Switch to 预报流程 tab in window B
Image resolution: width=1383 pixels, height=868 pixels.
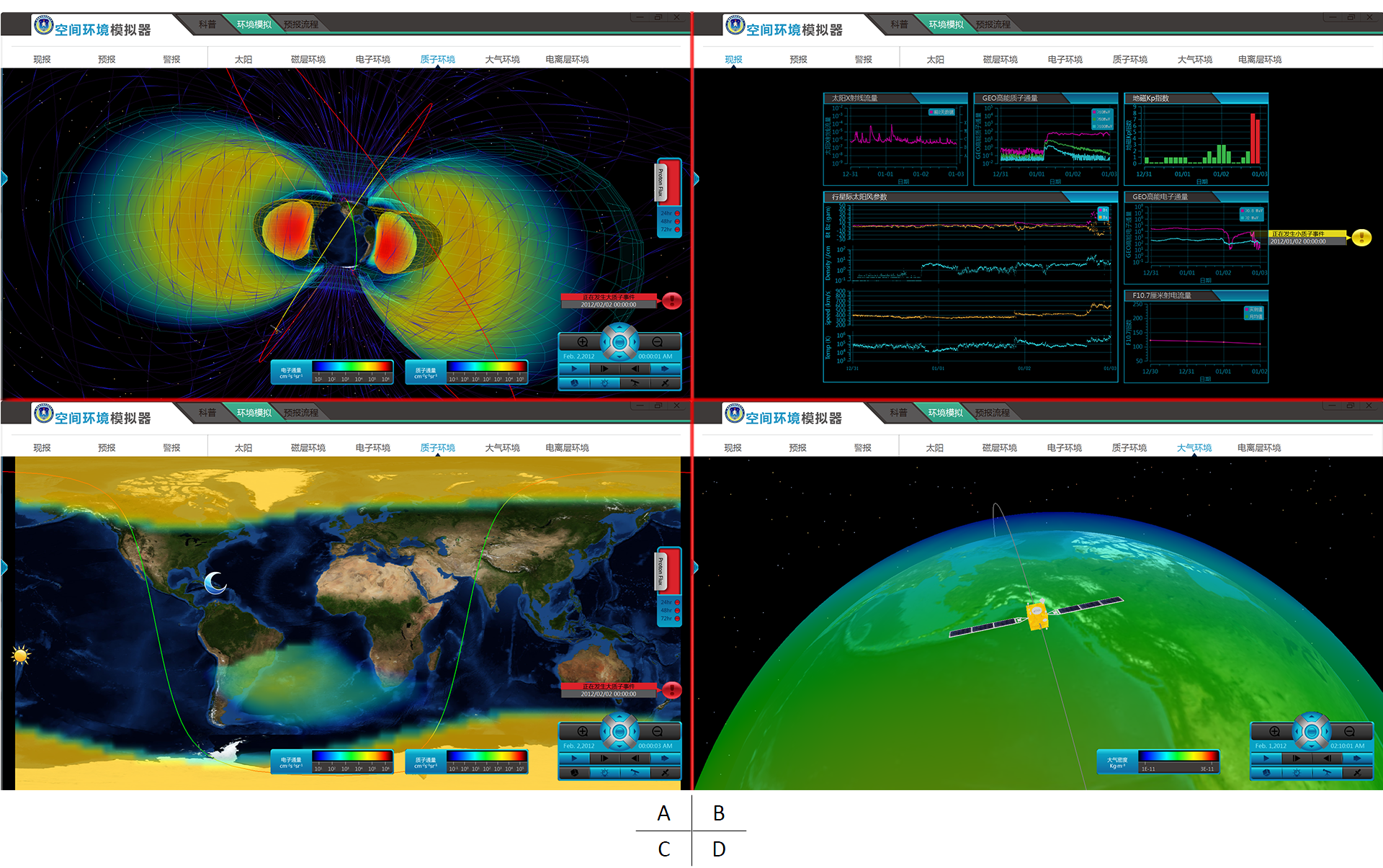pyautogui.click(x=993, y=24)
